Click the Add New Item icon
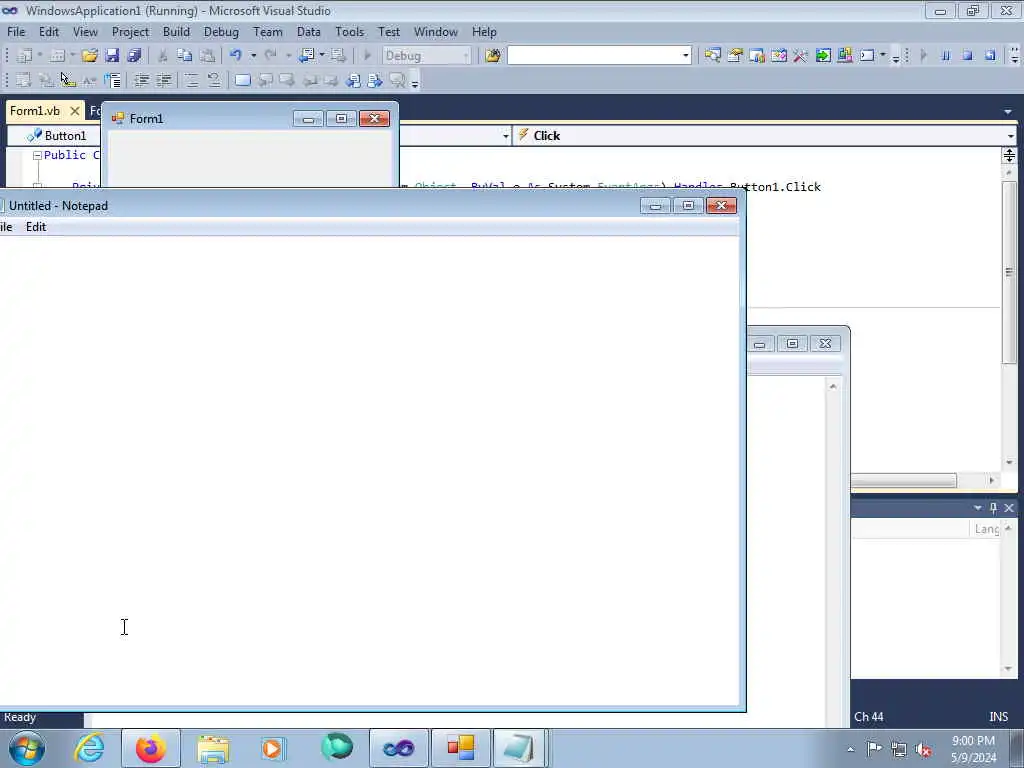 (57, 56)
